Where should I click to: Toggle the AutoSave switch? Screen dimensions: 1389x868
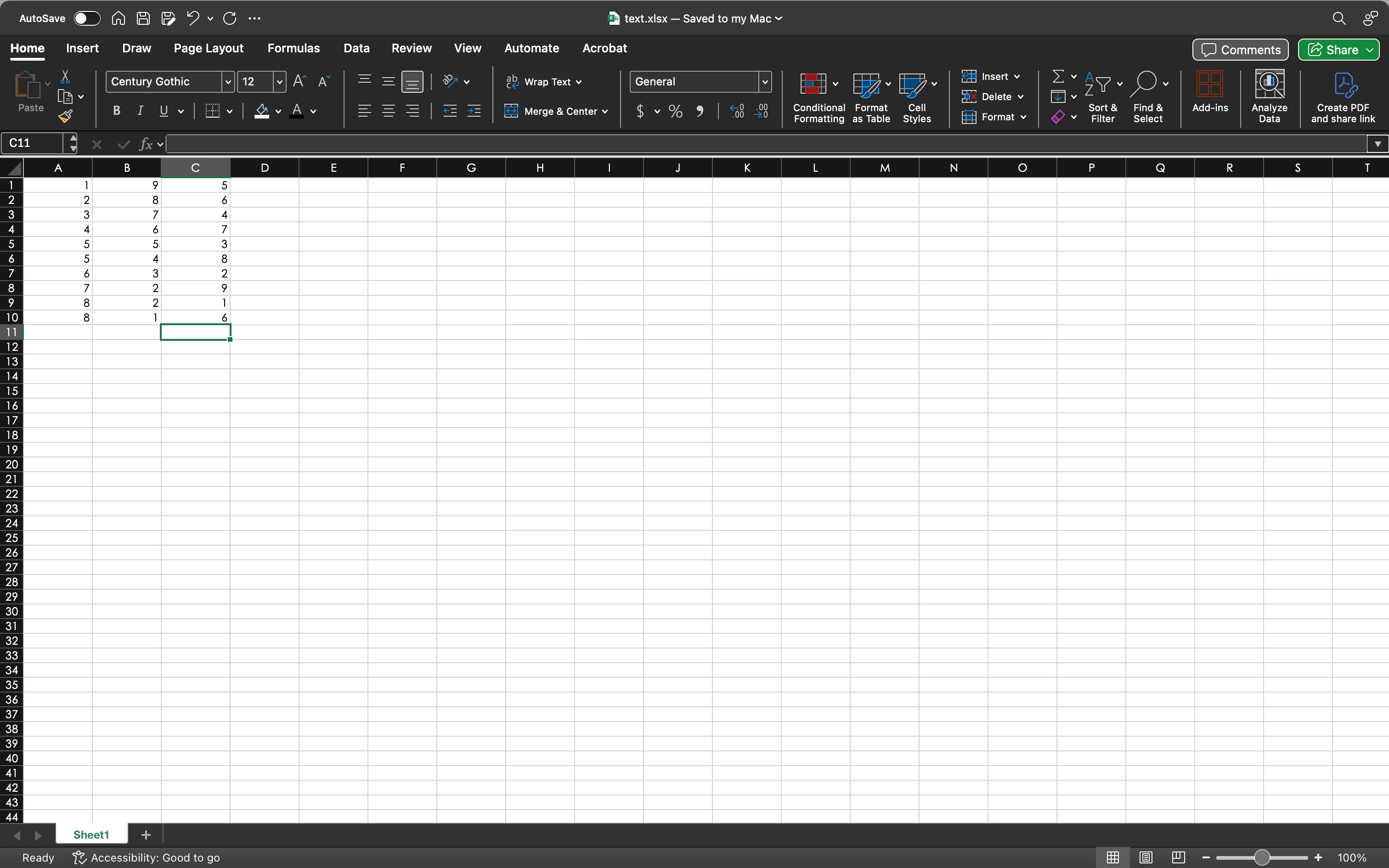[x=87, y=18]
